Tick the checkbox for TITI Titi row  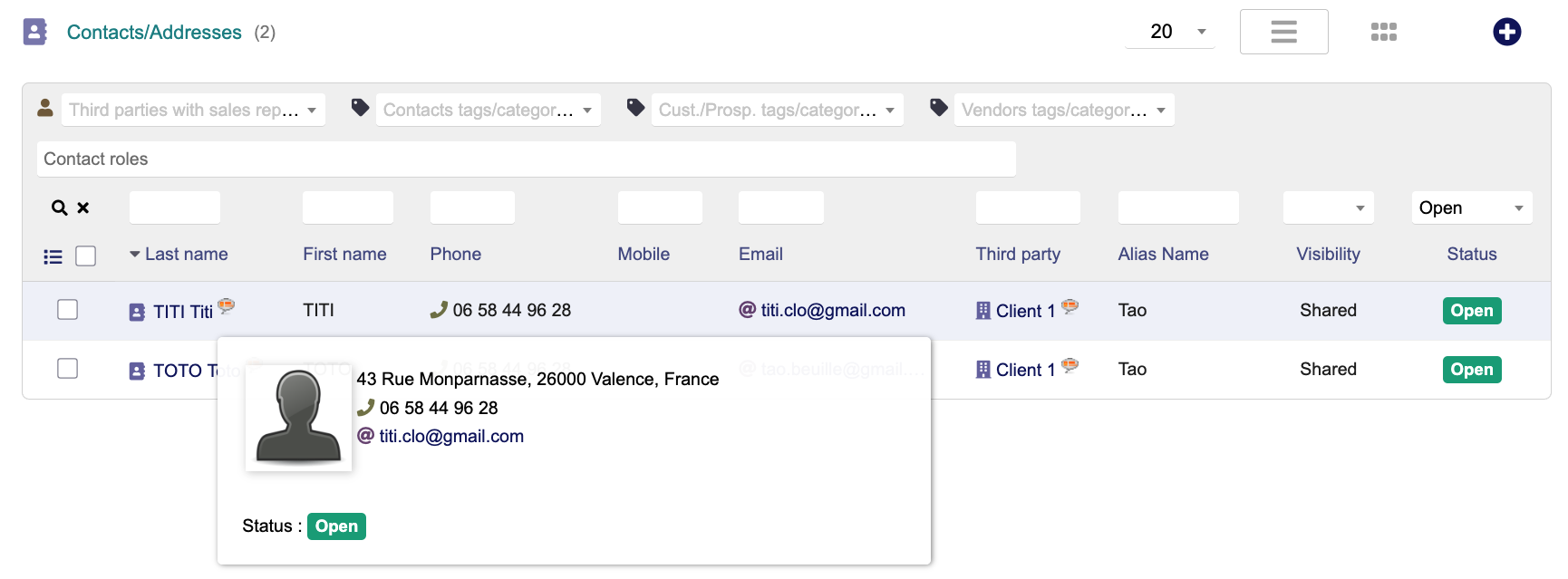67,310
